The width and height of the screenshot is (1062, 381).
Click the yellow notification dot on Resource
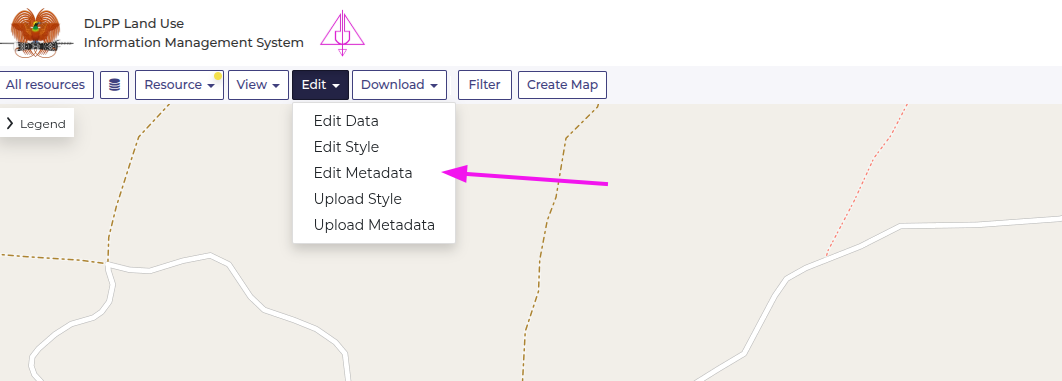point(218,76)
